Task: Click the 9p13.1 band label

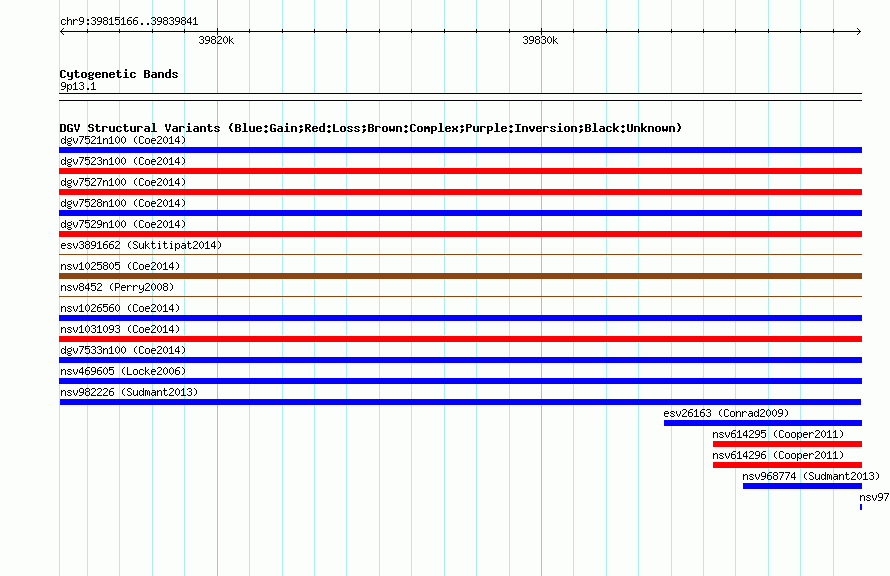Action: click(78, 86)
